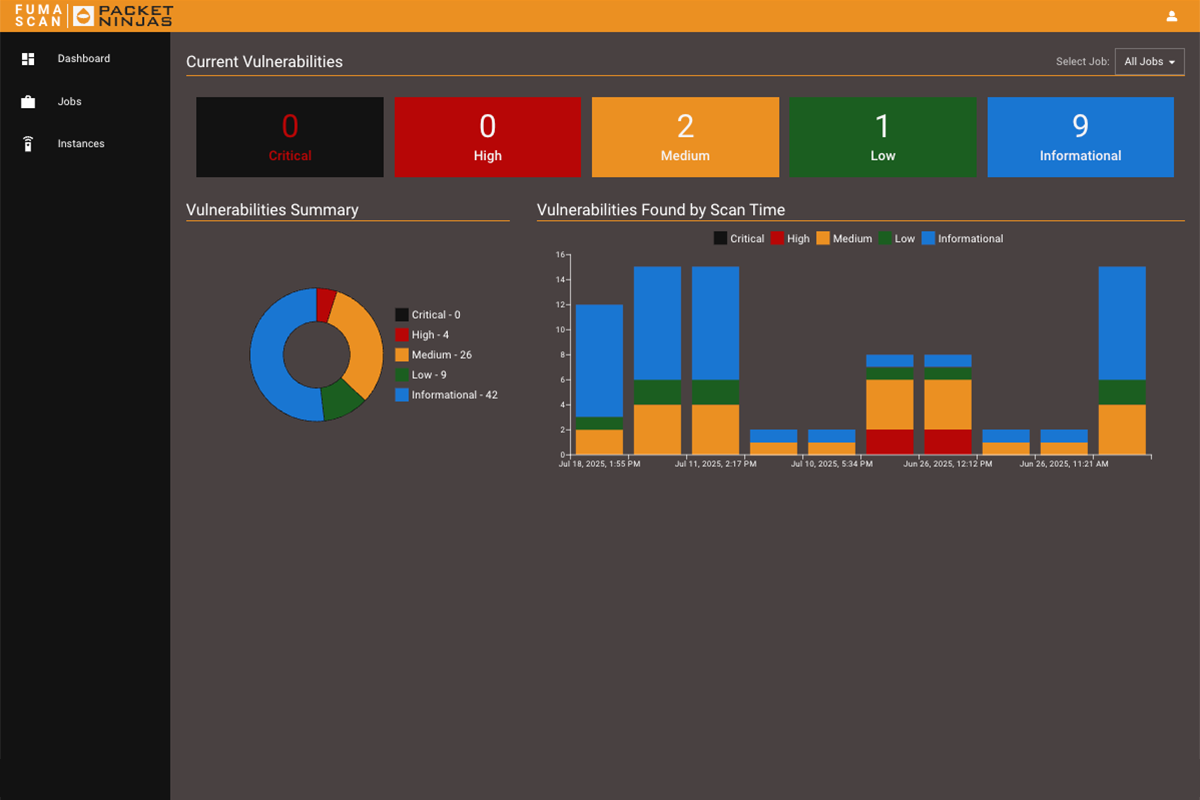
Task: Go to the Instances menu item
Action: [x=80, y=144]
